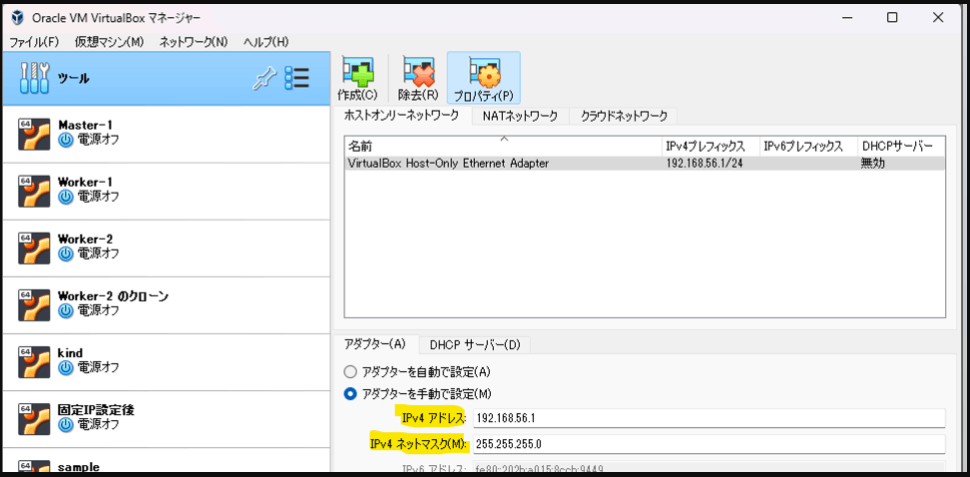Image resolution: width=970 pixels, height=477 pixels.
Task: Select the Master-1 virtual machine name
Action: pos(85,125)
